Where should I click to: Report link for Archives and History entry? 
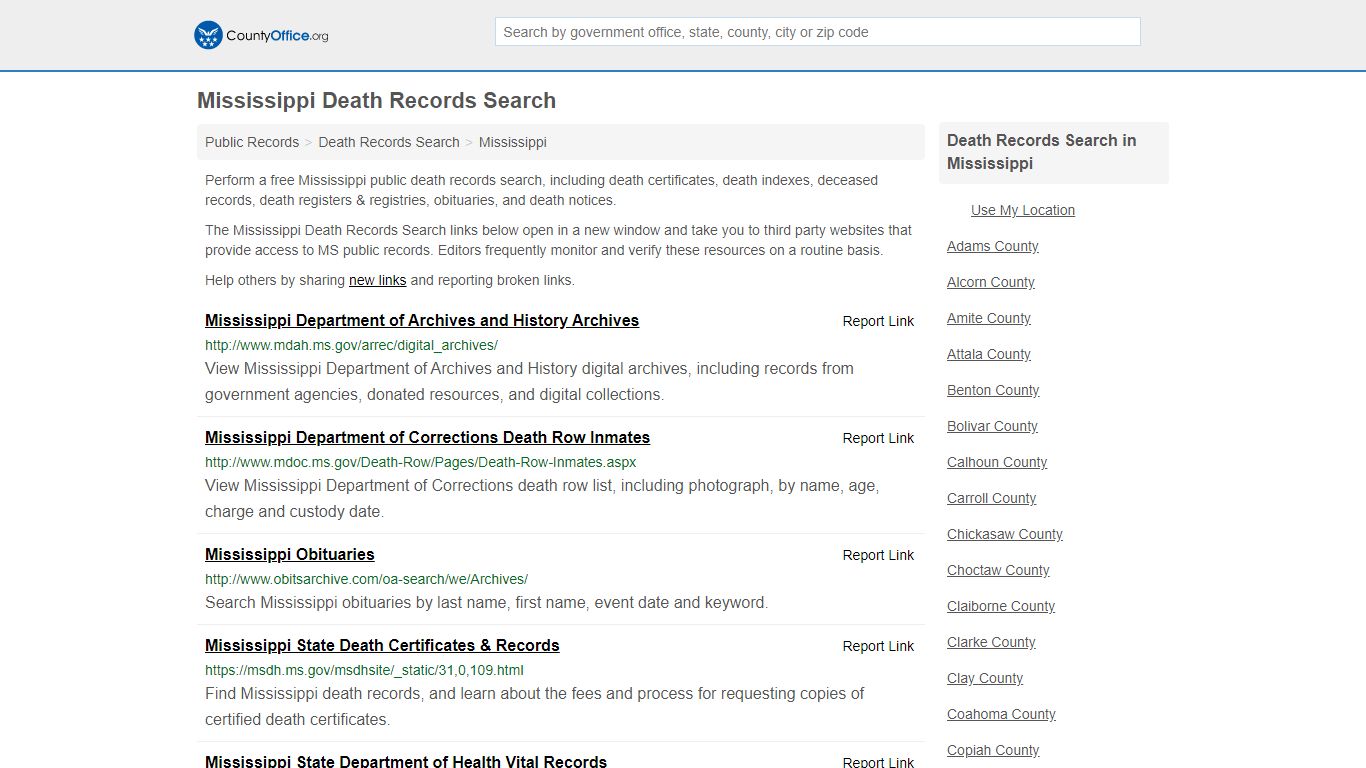[878, 321]
